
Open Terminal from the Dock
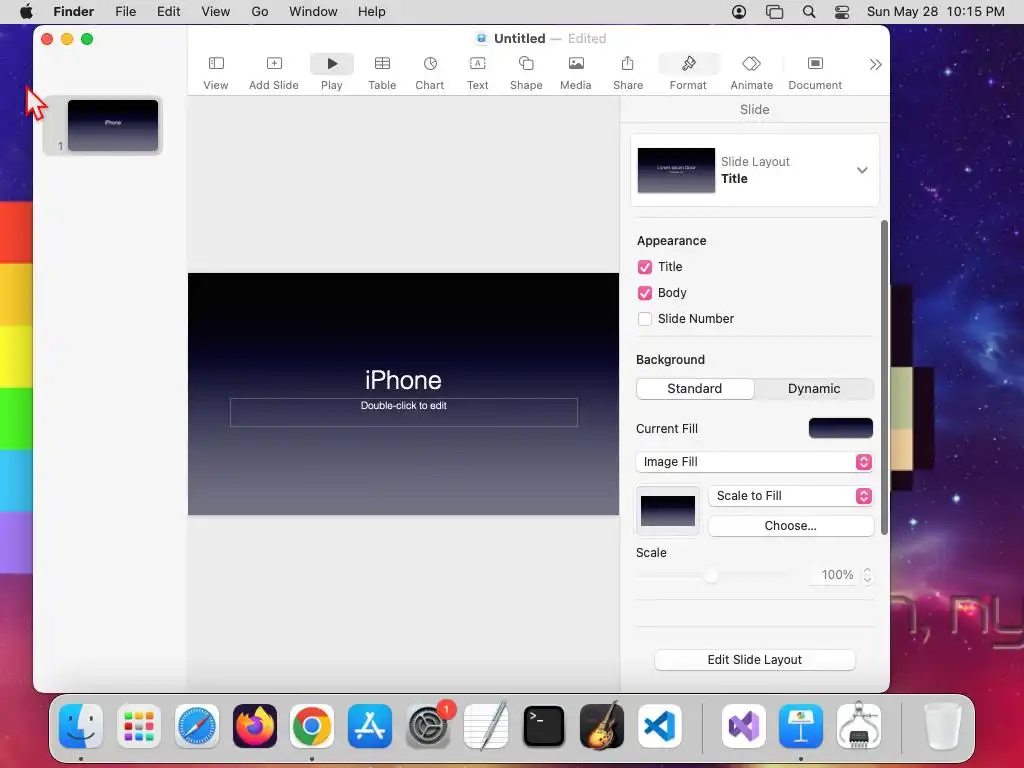pyautogui.click(x=543, y=726)
